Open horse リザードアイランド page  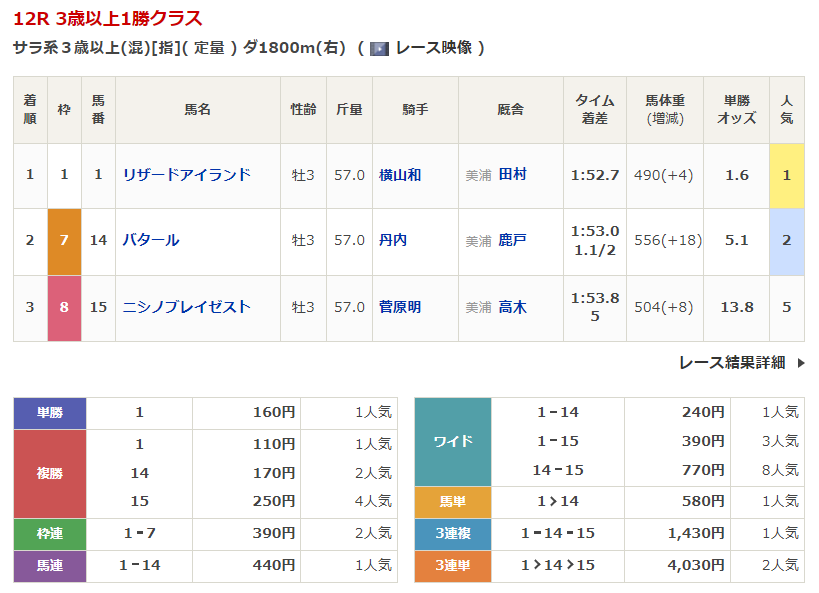click(x=186, y=175)
